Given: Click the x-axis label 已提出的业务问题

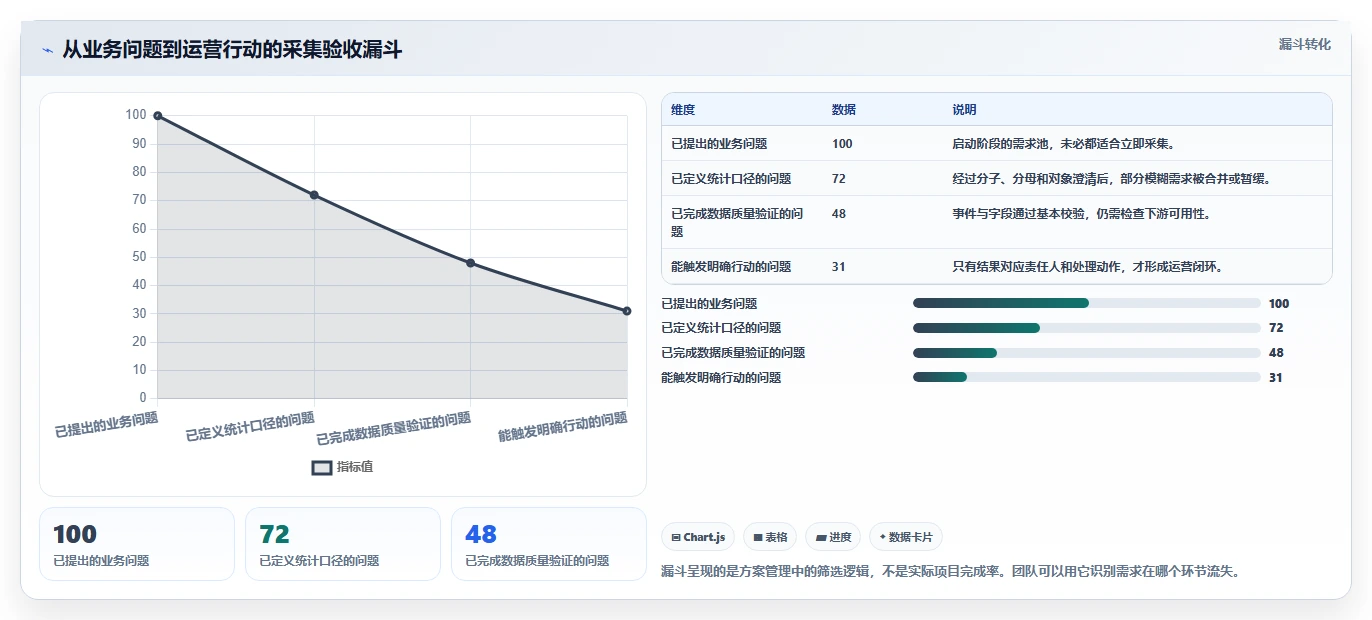Looking at the screenshot, I should click(x=106, y=425).
